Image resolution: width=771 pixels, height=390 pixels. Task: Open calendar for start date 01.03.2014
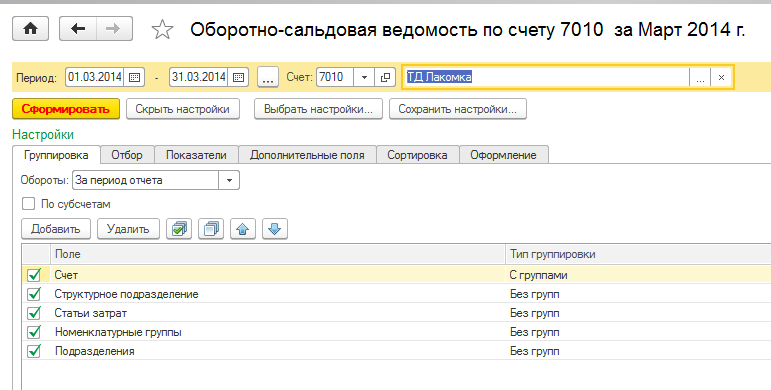134,77
